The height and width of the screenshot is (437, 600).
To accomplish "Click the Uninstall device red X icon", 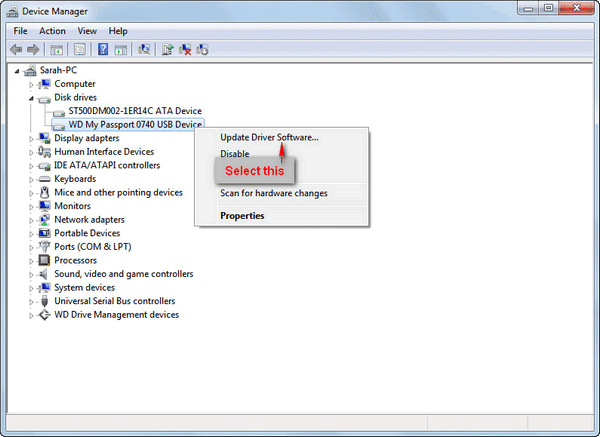I will click(x=185, y=49).
